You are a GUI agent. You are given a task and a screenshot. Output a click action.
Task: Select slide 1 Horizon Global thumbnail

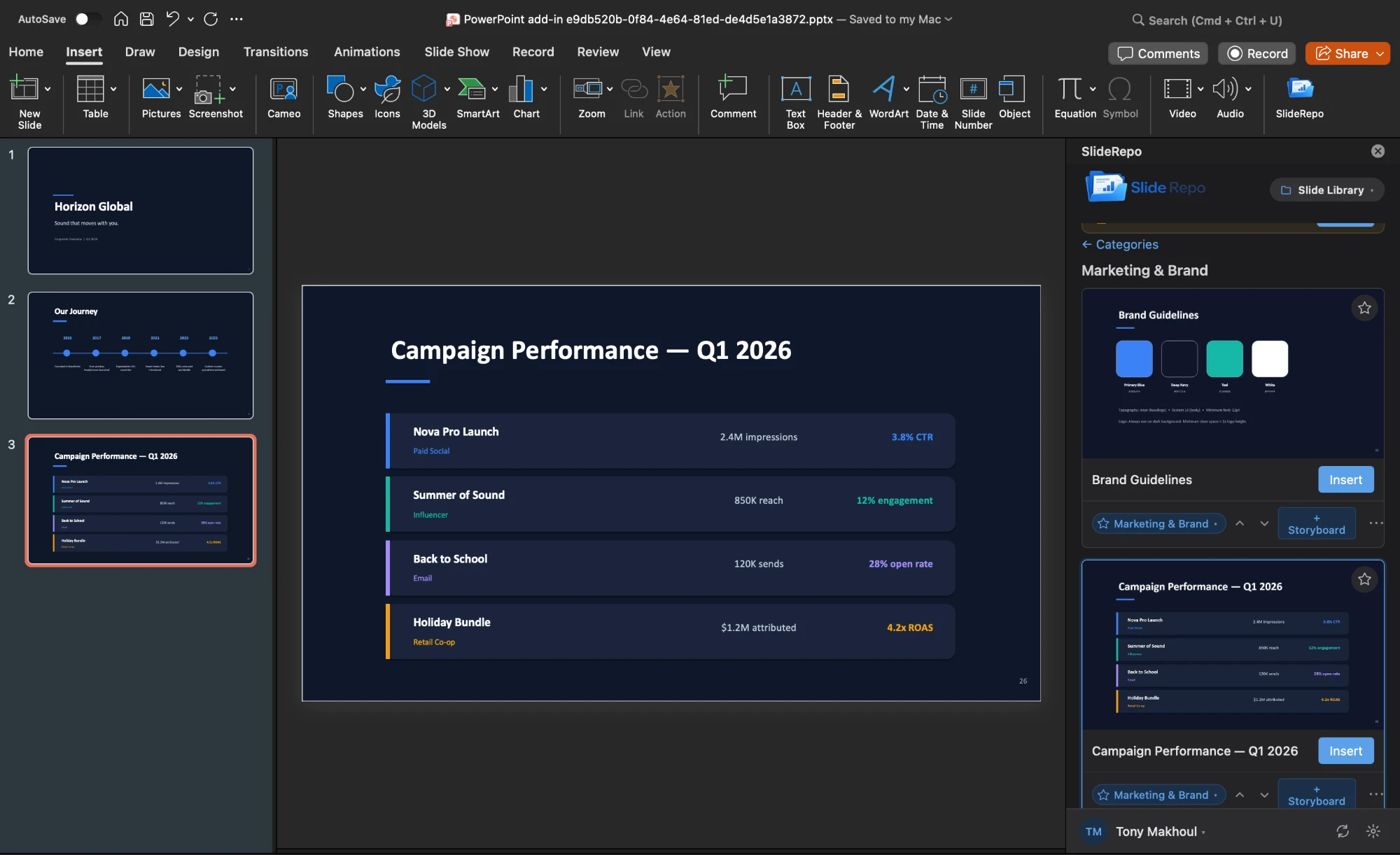pyautogui.click(x=140, y=211)
